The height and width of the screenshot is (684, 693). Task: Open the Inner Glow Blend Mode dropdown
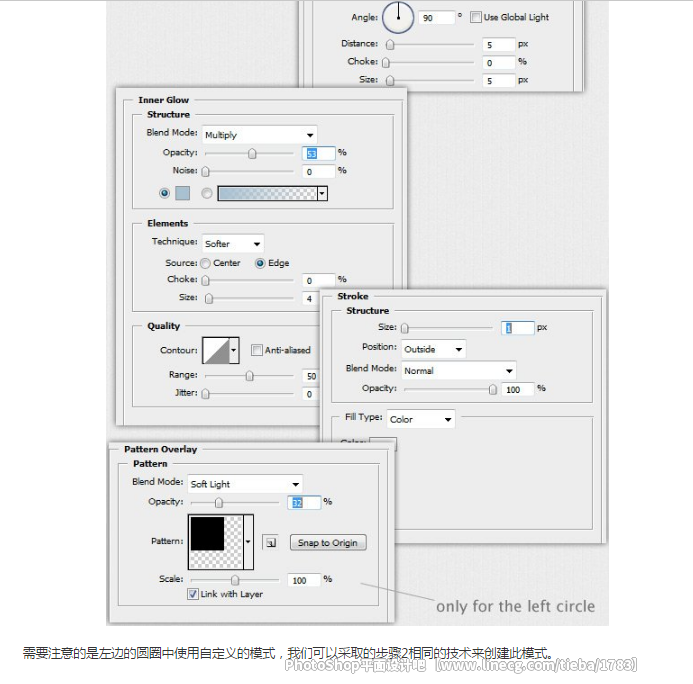point(260,135)
